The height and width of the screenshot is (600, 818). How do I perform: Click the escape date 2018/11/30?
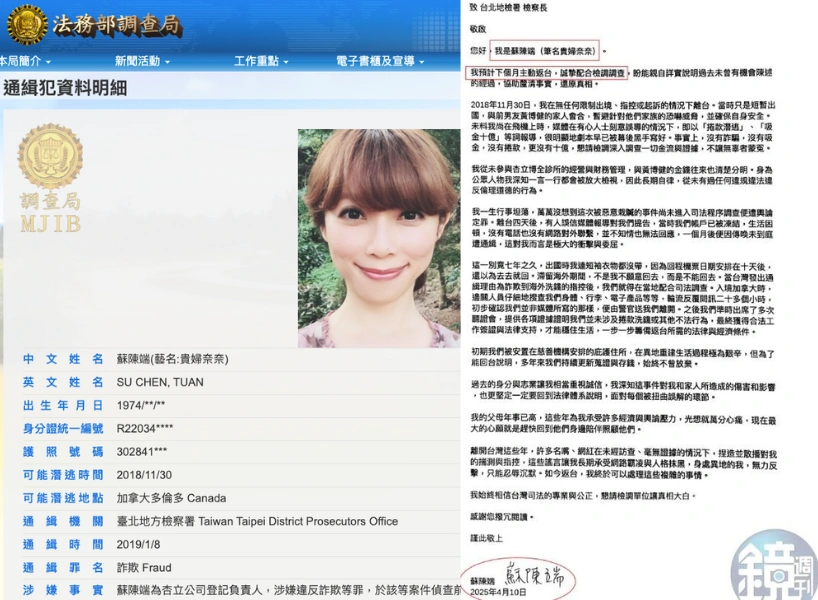pos(144,475)
